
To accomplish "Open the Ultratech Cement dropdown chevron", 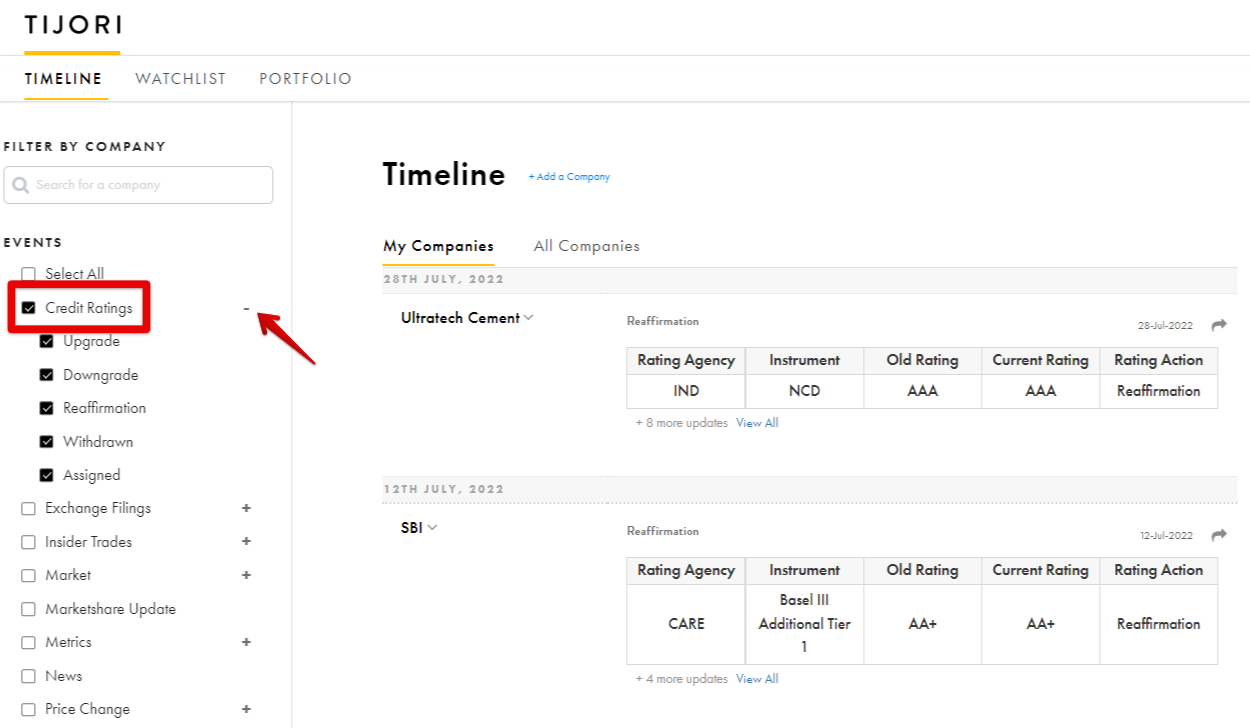I will click(529, 318).
